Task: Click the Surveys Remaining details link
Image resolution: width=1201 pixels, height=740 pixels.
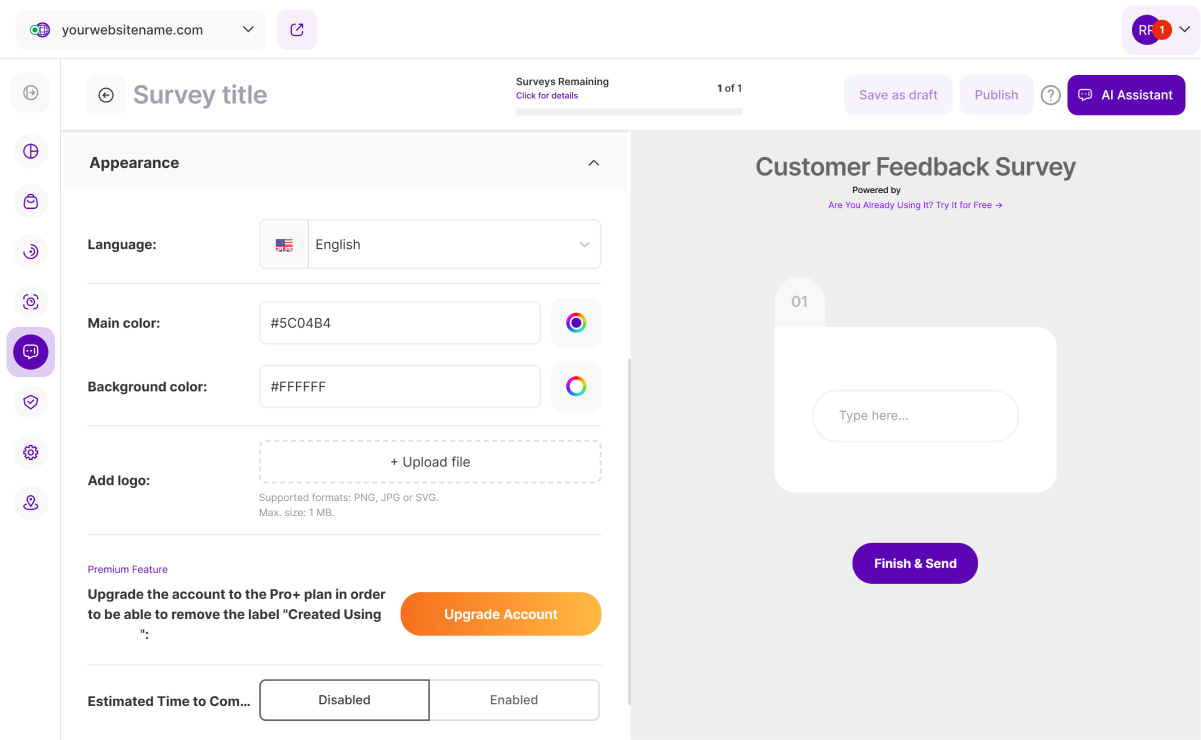Action: [x=547, y=96]
